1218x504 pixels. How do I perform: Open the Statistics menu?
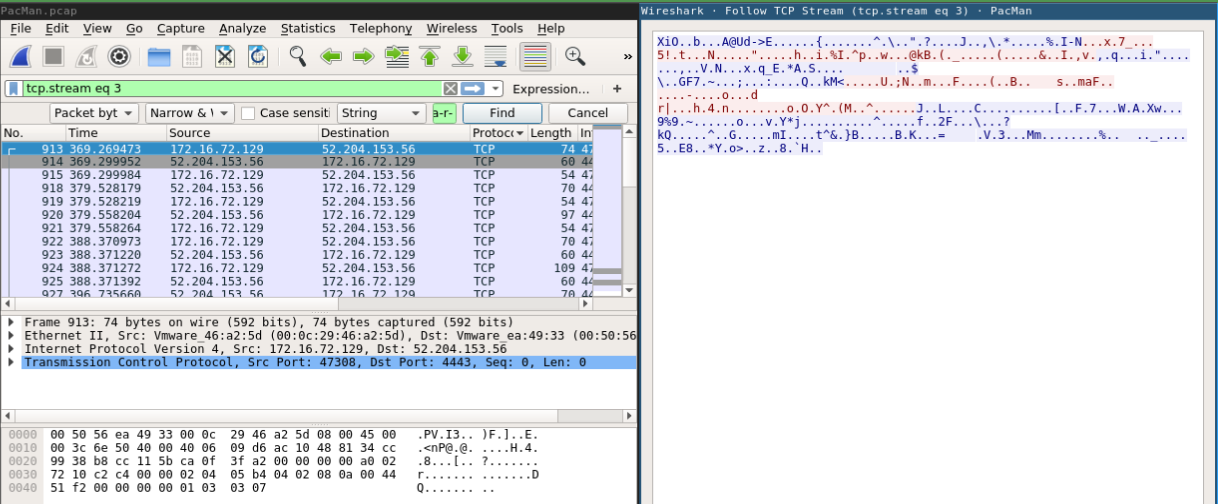click(308, 28)
